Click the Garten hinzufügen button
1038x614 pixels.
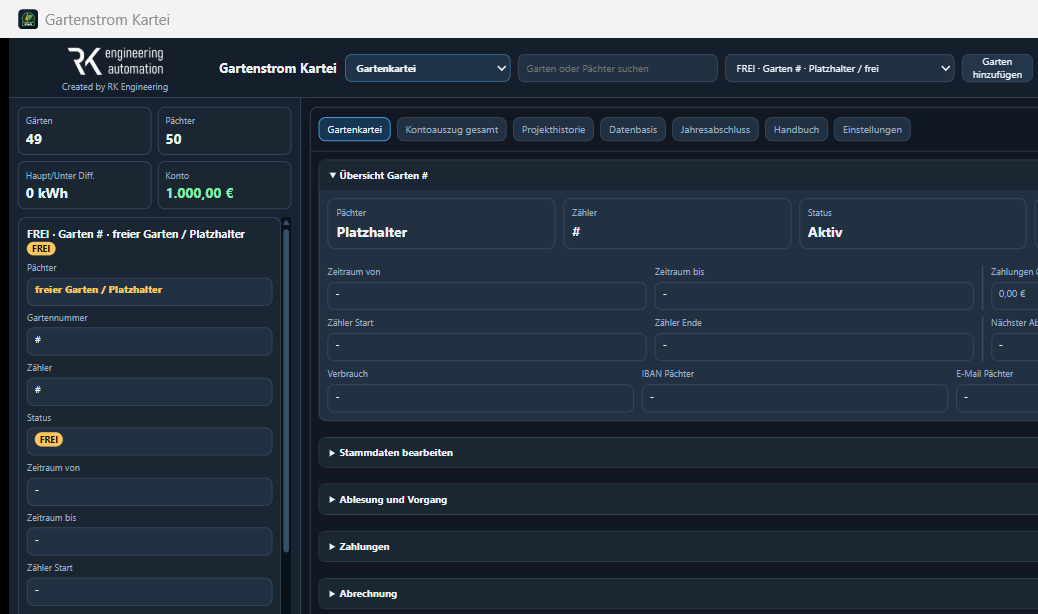[997, 68]
